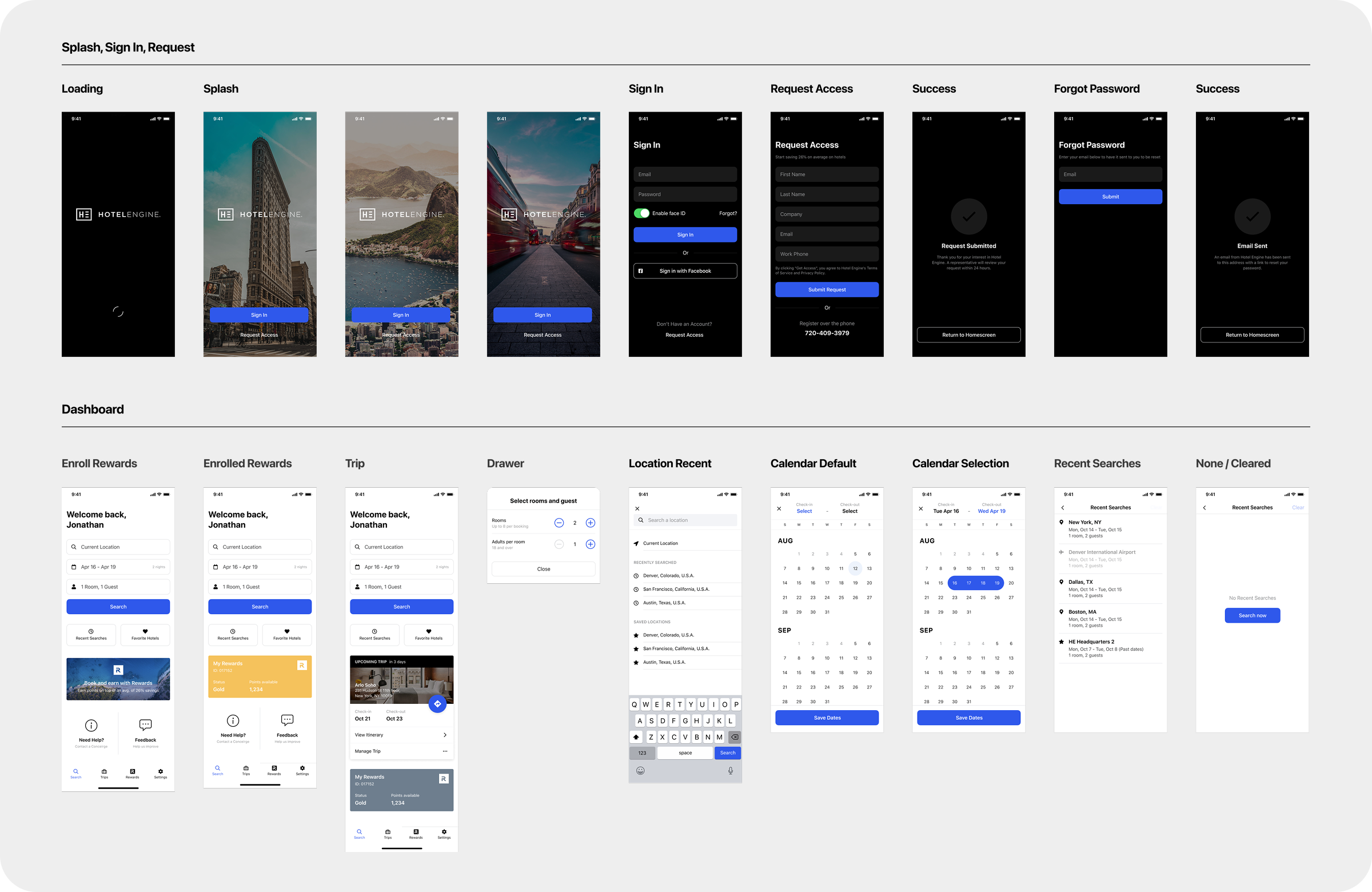1372x892 pixels.
Task: Decrease Rooms count with minus icon
Action: (x=559, y=523)
